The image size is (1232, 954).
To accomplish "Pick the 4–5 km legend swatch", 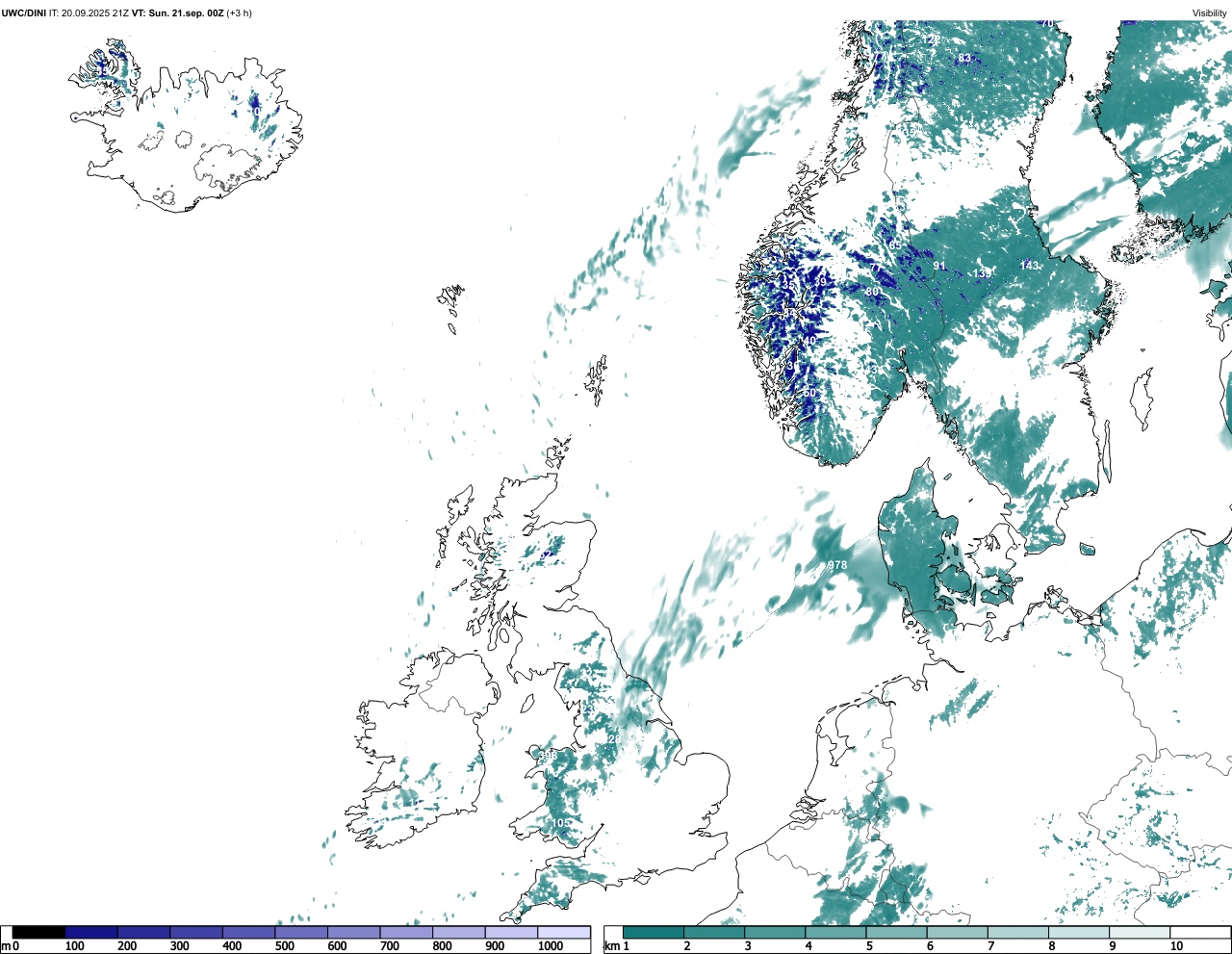I will tap(835, 933).
